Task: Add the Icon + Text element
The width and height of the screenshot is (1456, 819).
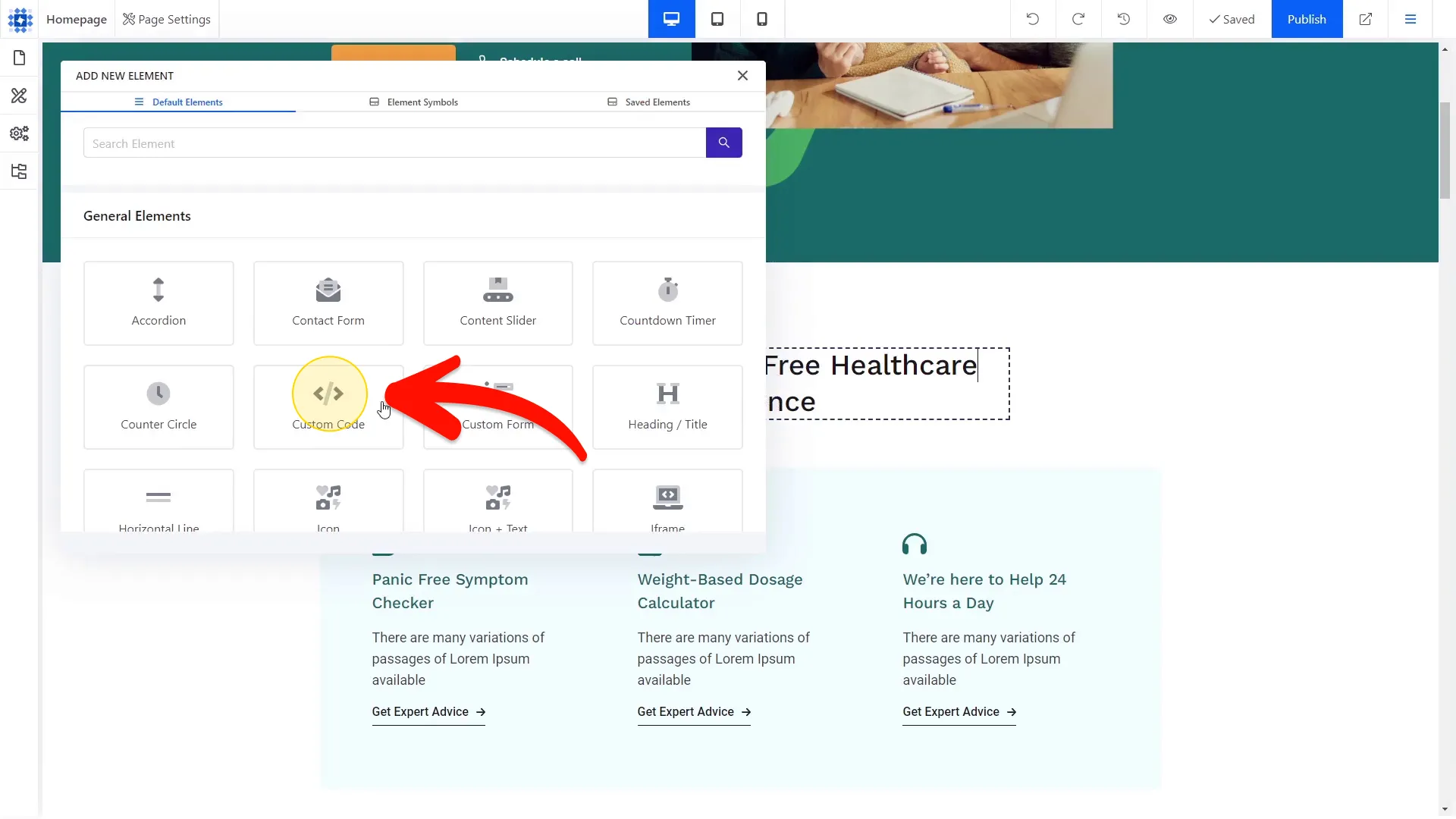Action: click(x=498, y=501)
